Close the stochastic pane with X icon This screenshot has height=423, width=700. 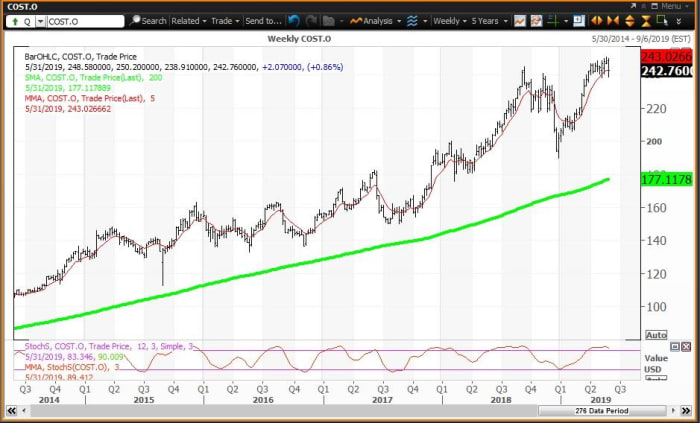point(686,347)
